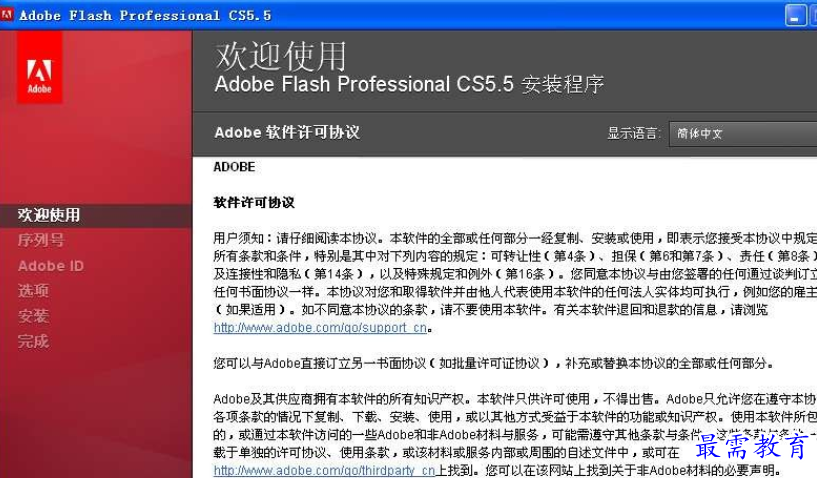Click the ADOBE heading atop the agreement
The width and height of the screenshot is (817, 478).
click(x=234, y=167)
